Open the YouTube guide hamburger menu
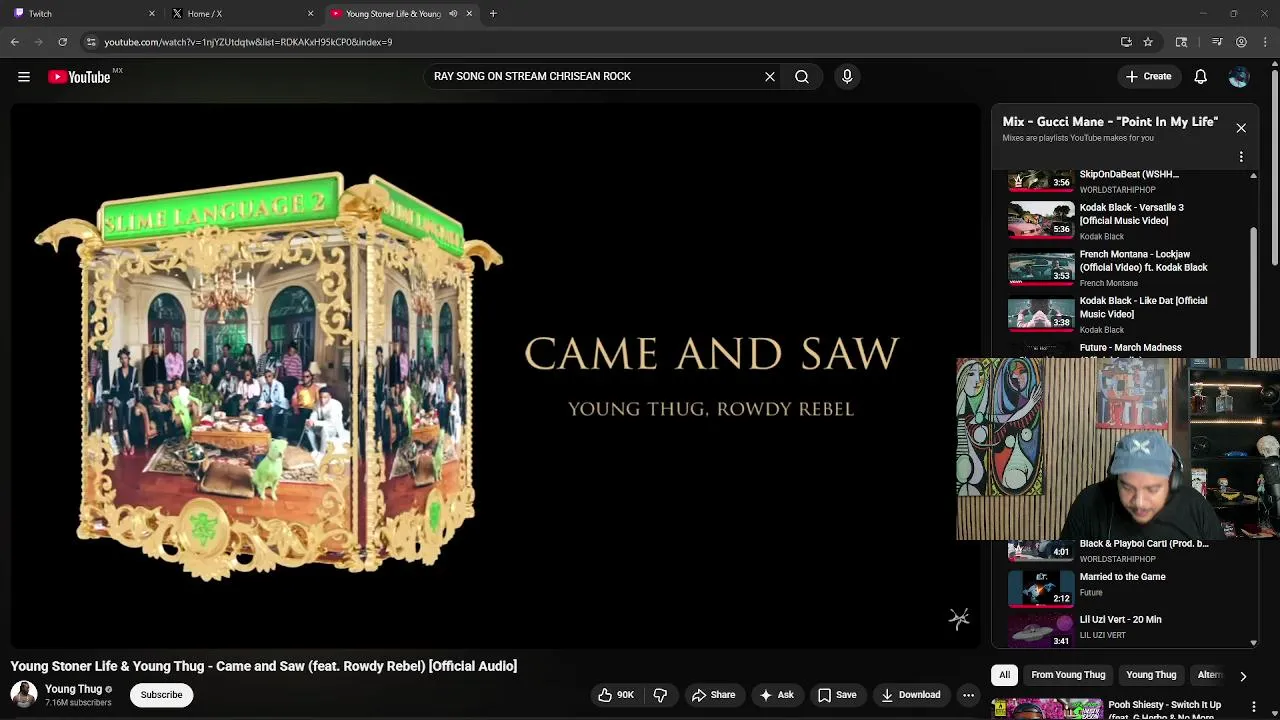1280x720 pixels. click(x=24, y=77)
